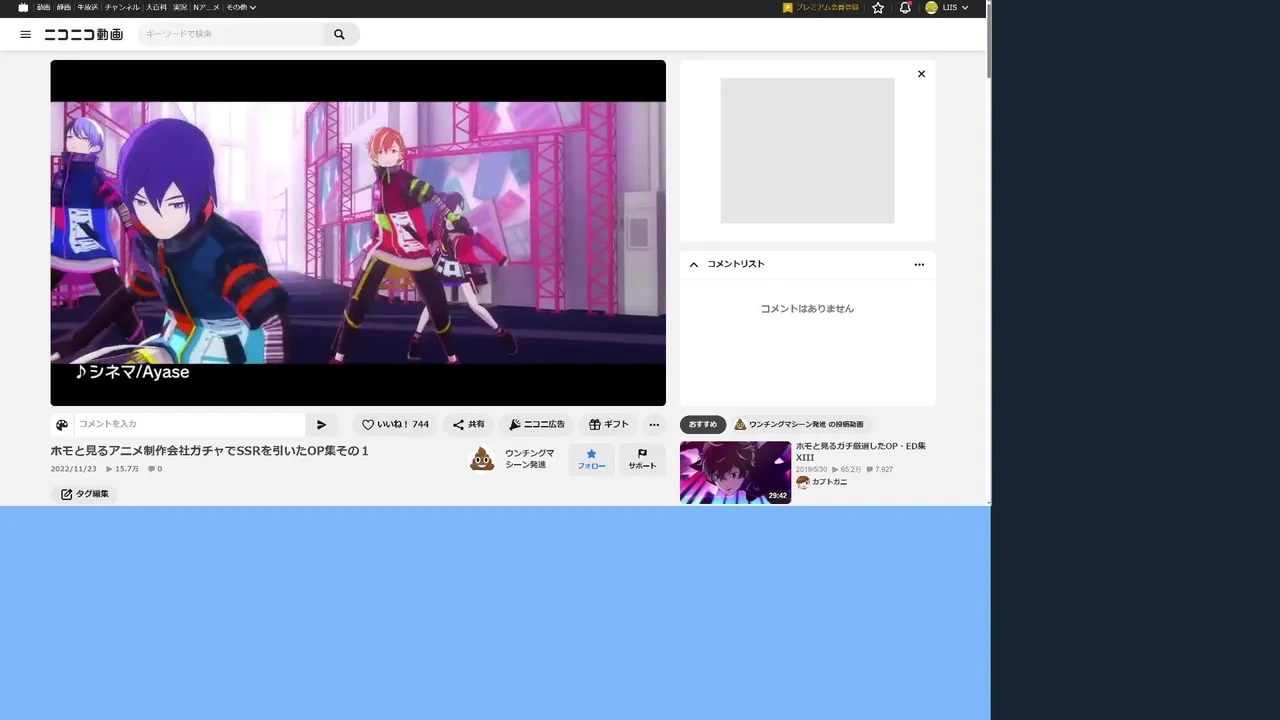
Task: Open the Nアニメ top menu link
Action: (x=206, y=7)
